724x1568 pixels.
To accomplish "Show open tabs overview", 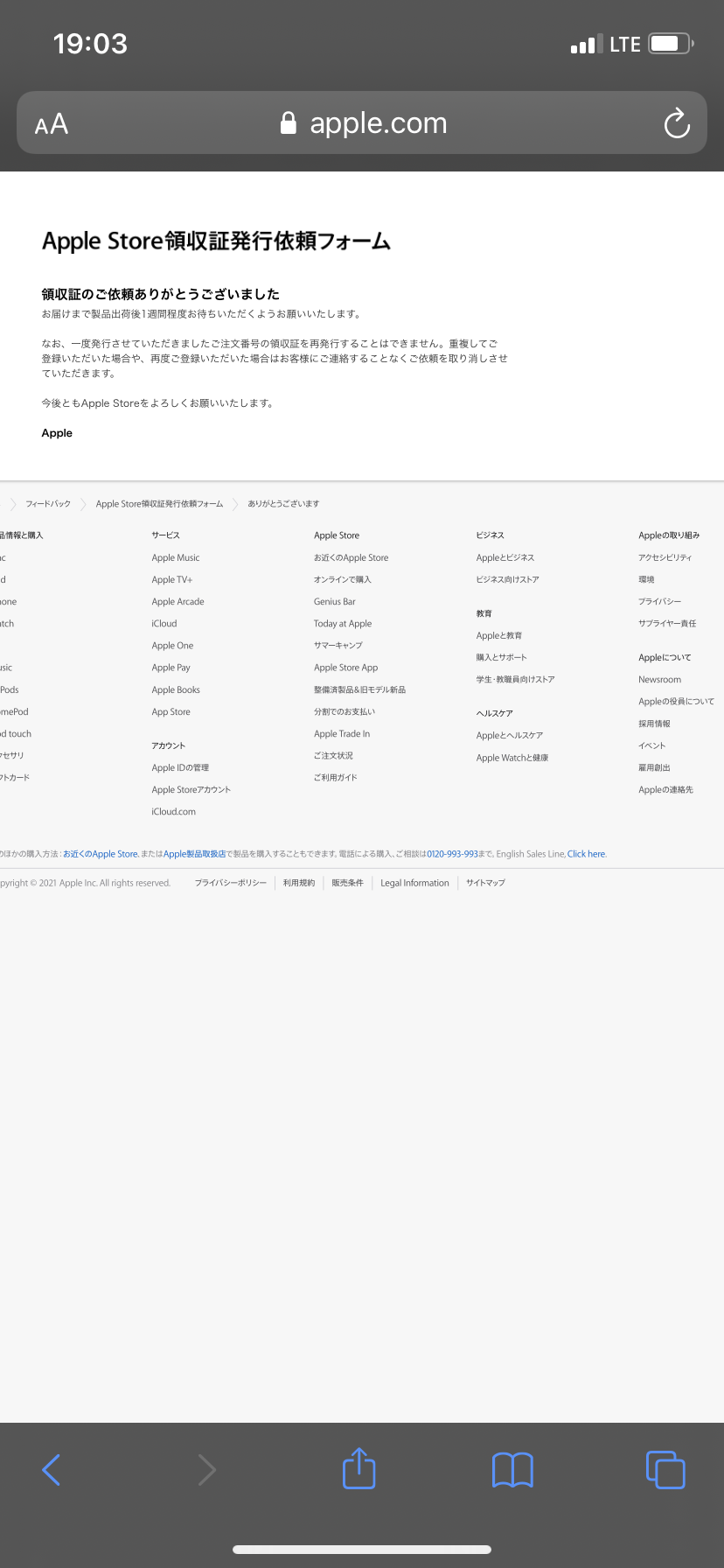I will coord(665,1469).
